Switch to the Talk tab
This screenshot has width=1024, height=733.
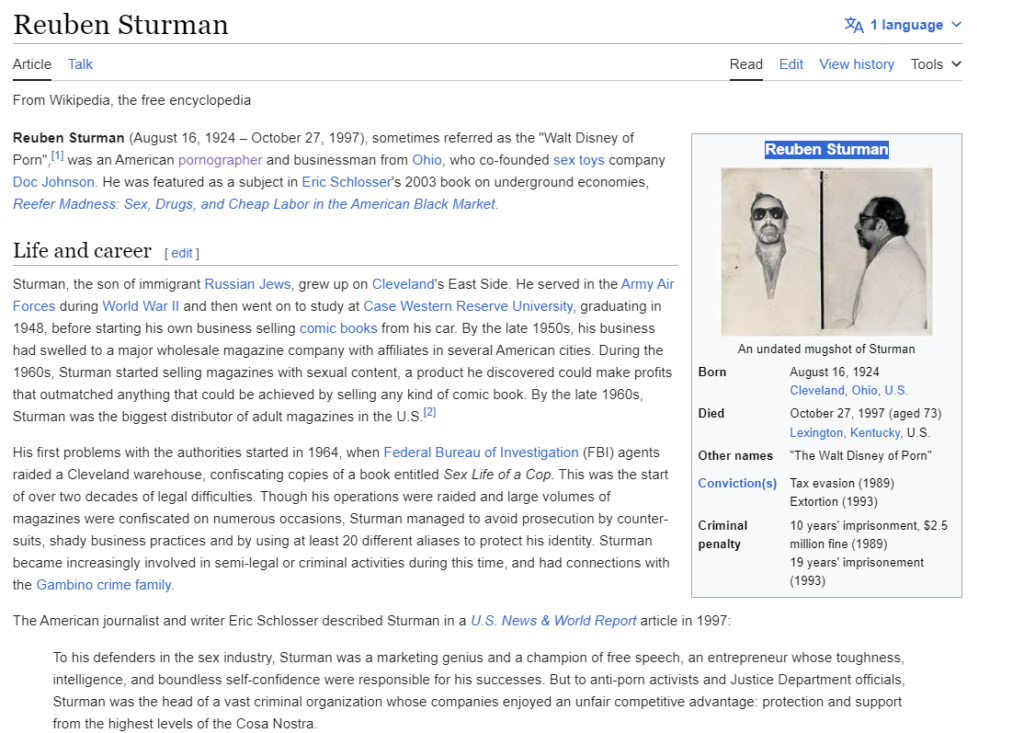(x=80, y=64)
